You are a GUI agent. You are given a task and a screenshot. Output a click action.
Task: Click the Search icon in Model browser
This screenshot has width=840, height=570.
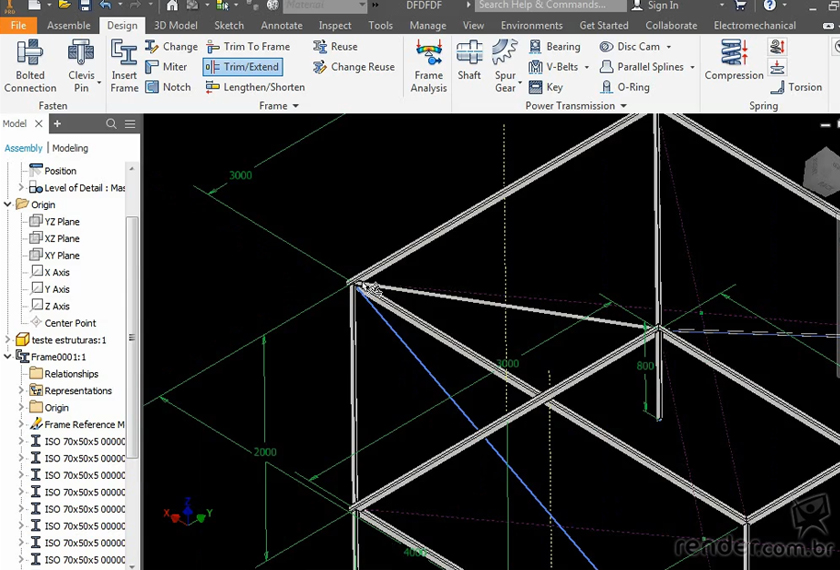pos(112,124)
